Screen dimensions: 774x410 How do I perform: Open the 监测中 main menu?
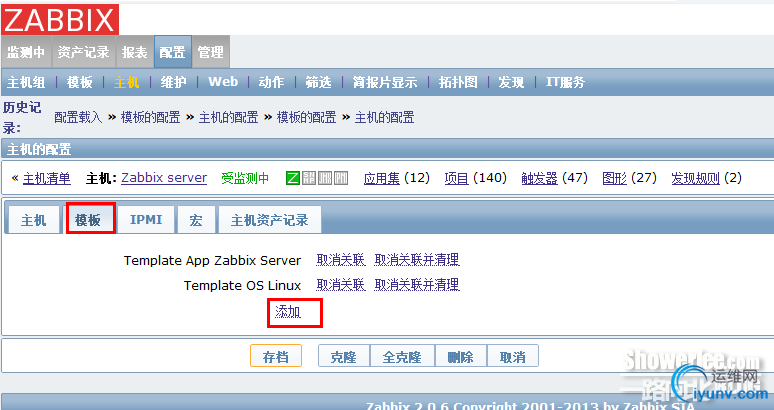[x=26, y=52]
